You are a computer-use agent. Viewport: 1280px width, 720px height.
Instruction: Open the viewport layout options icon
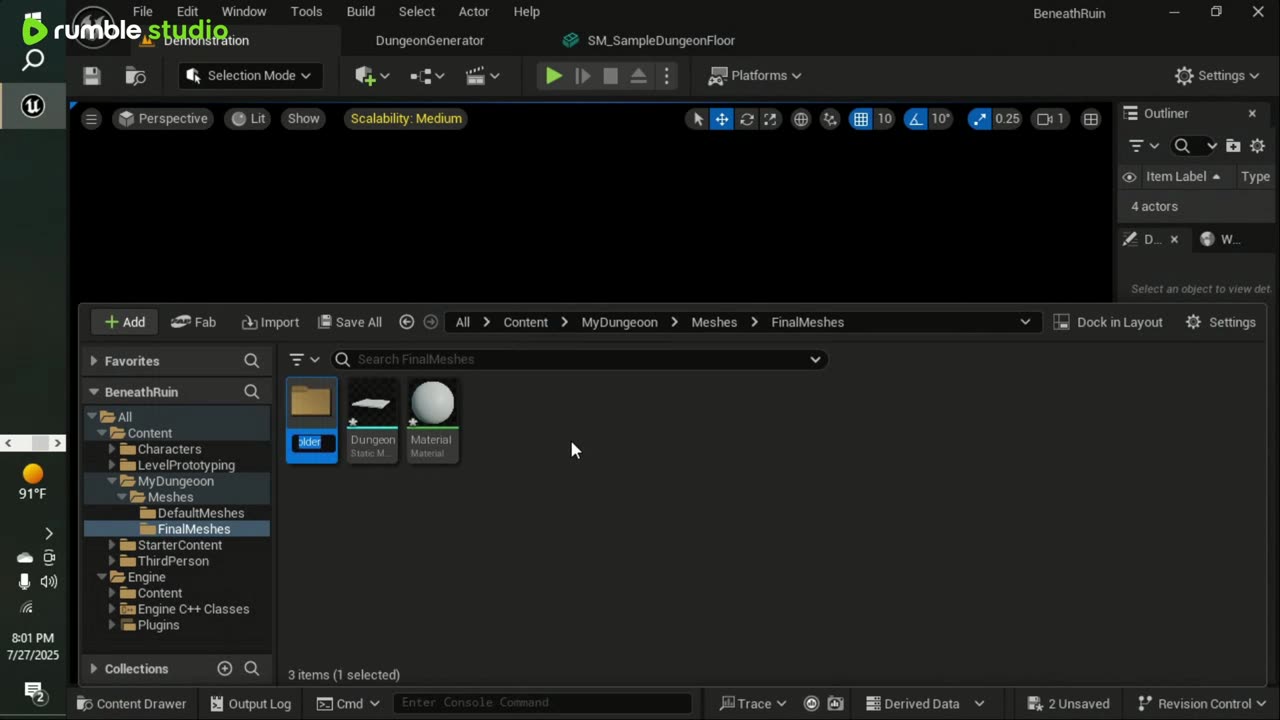1091,119
